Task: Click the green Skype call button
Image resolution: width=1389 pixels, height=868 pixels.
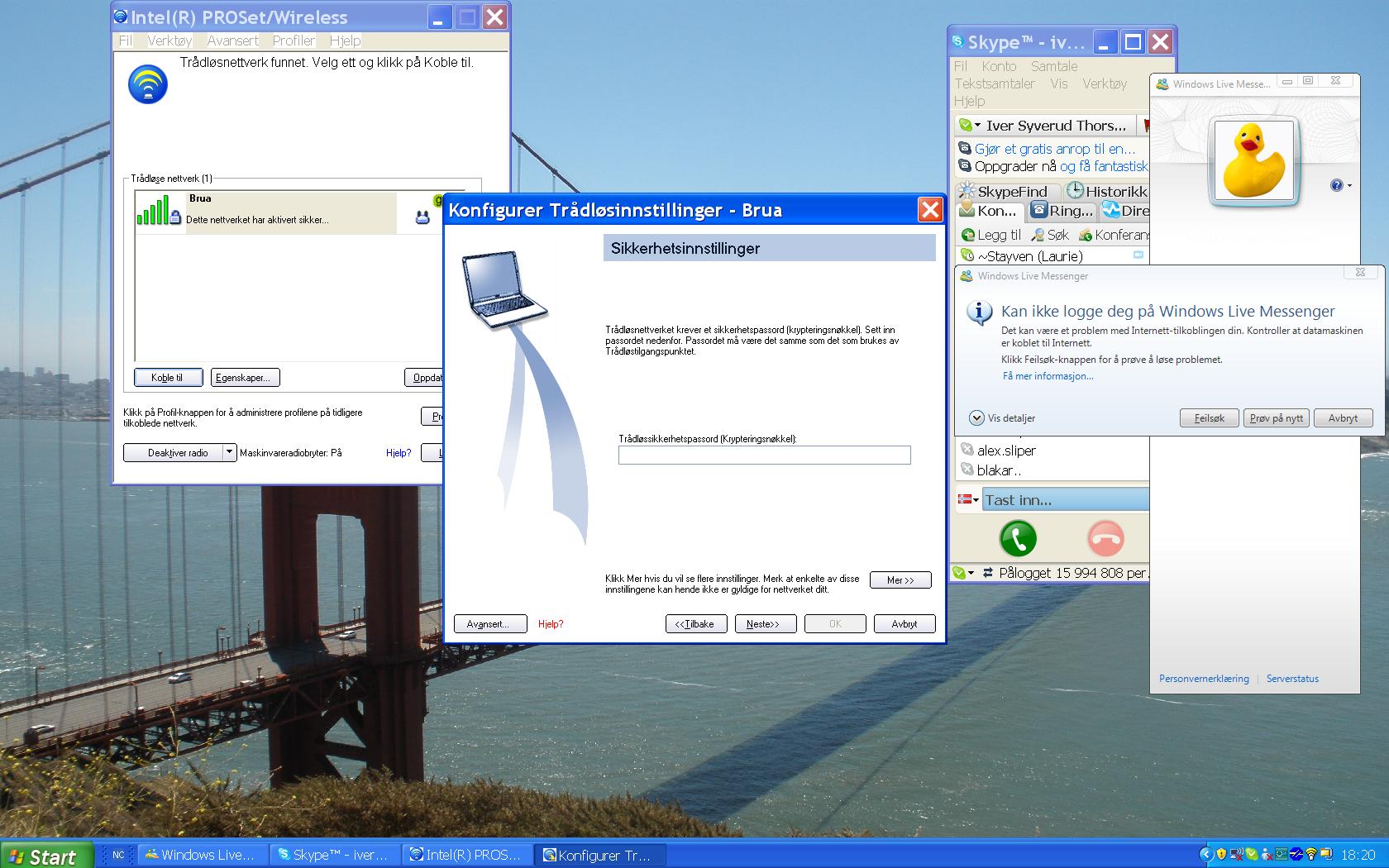Action: point(1018,538)
